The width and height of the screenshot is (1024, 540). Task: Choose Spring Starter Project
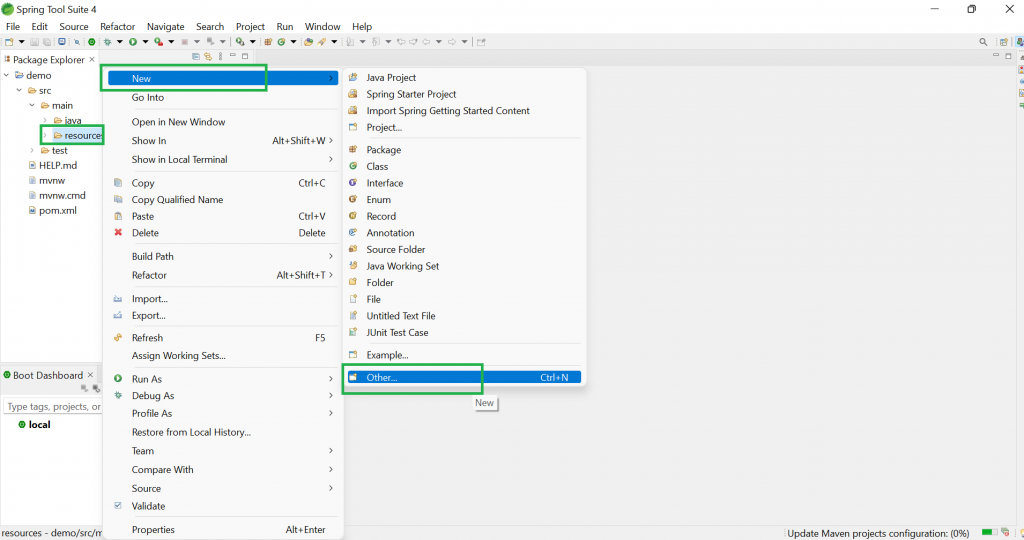[x=464, y=94]
